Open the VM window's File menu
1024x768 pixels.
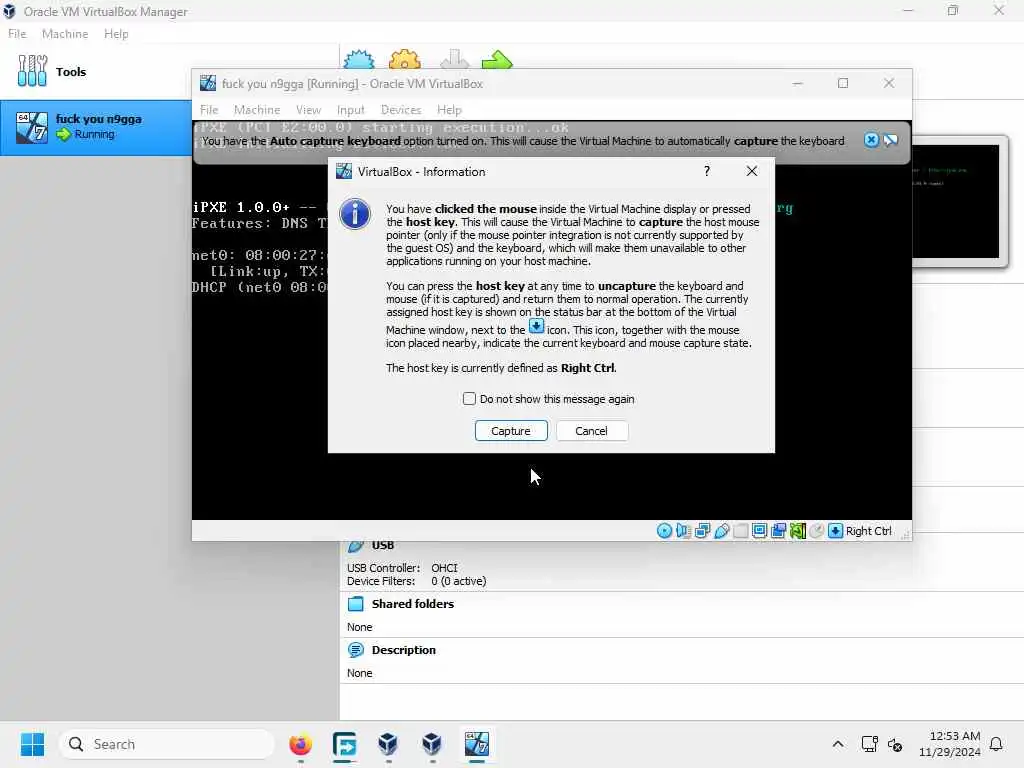click(x=209, y=110)
